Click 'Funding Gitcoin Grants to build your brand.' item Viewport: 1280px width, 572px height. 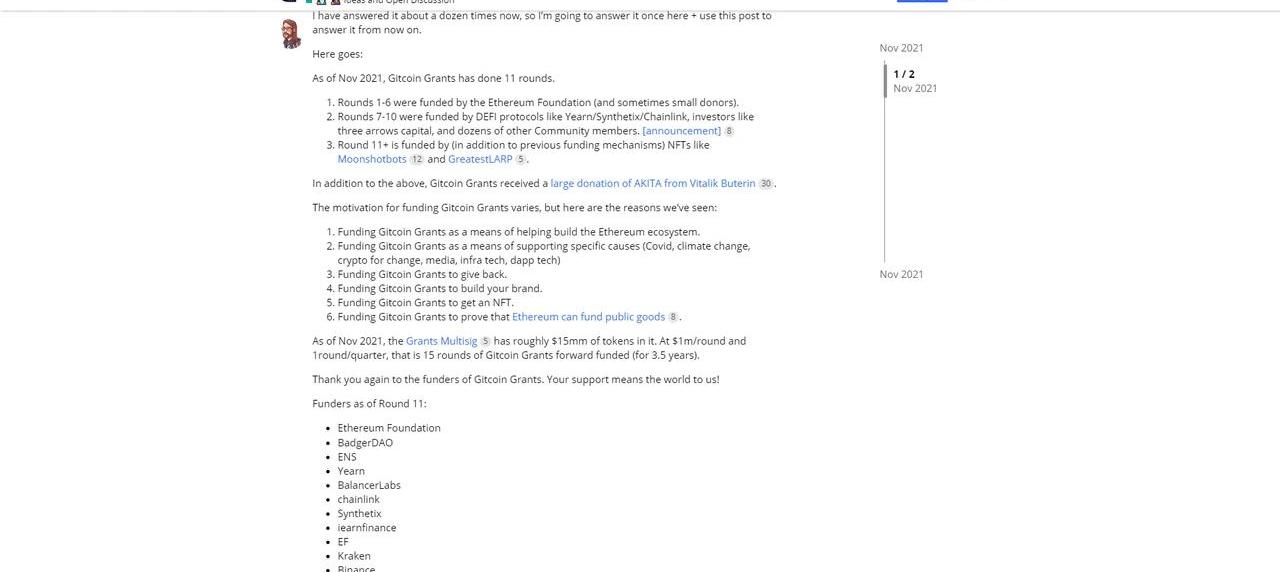440,289
